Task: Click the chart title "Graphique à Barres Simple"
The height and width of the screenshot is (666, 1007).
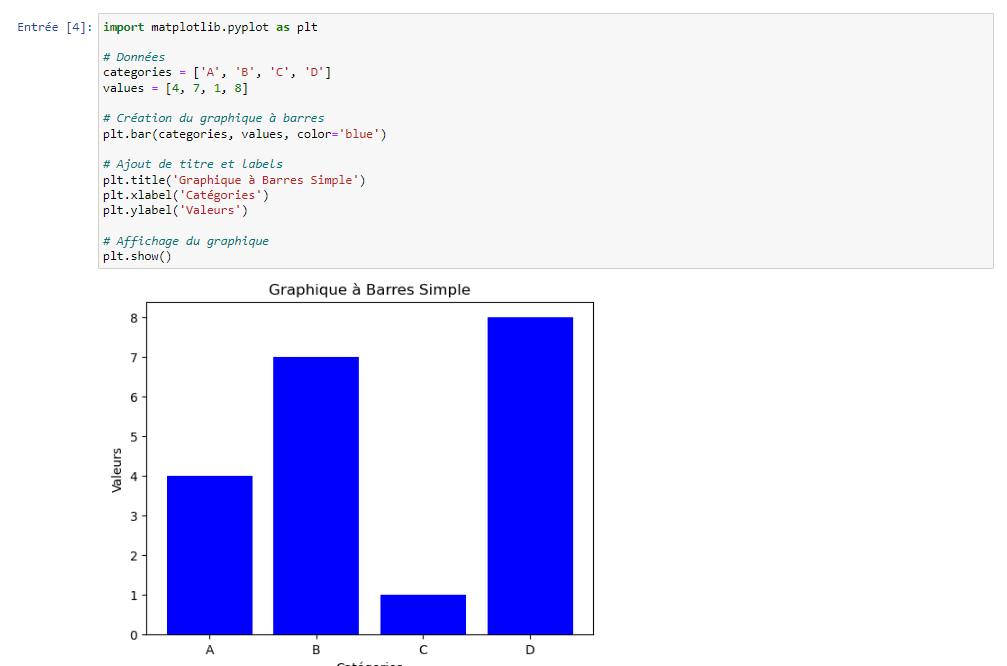Action: 369,289
